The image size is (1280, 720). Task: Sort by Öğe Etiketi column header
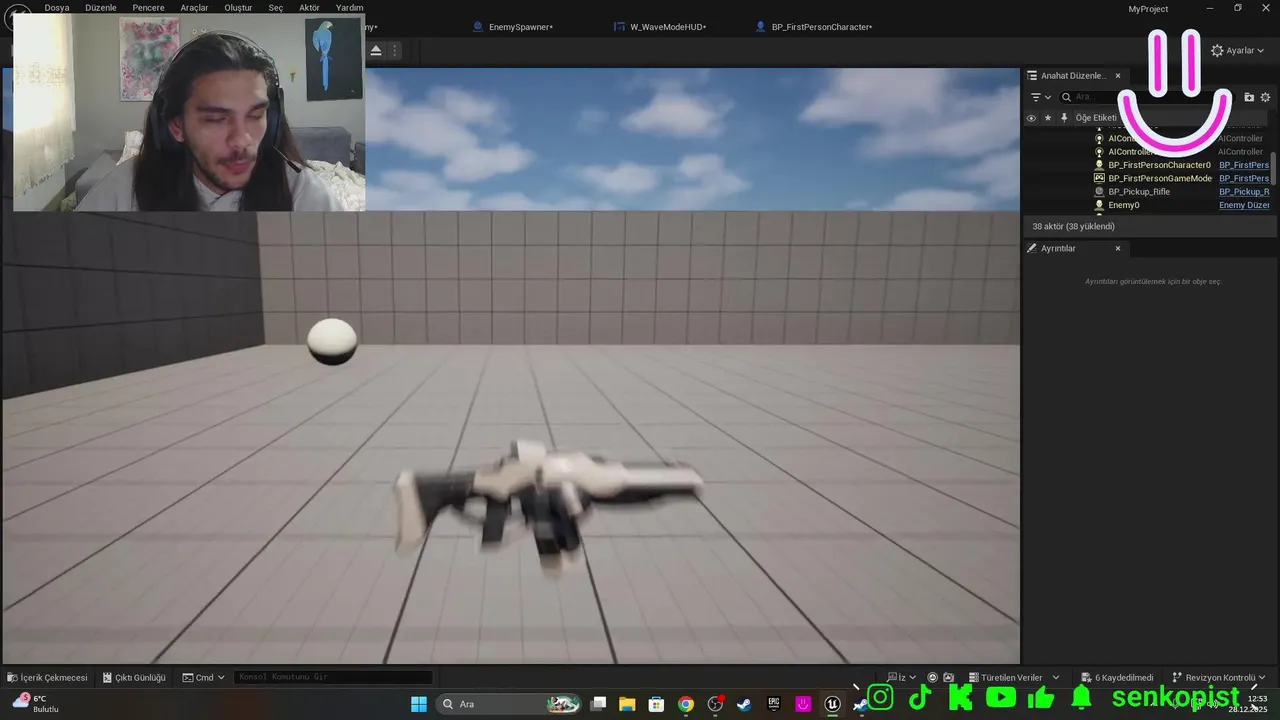(x=1096, y=117)
